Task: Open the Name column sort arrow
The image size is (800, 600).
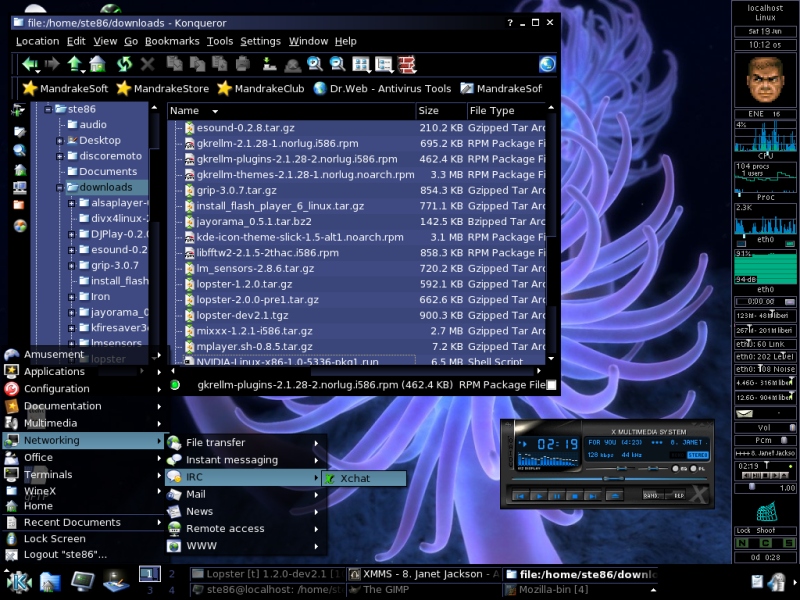Action: point(215,111)
